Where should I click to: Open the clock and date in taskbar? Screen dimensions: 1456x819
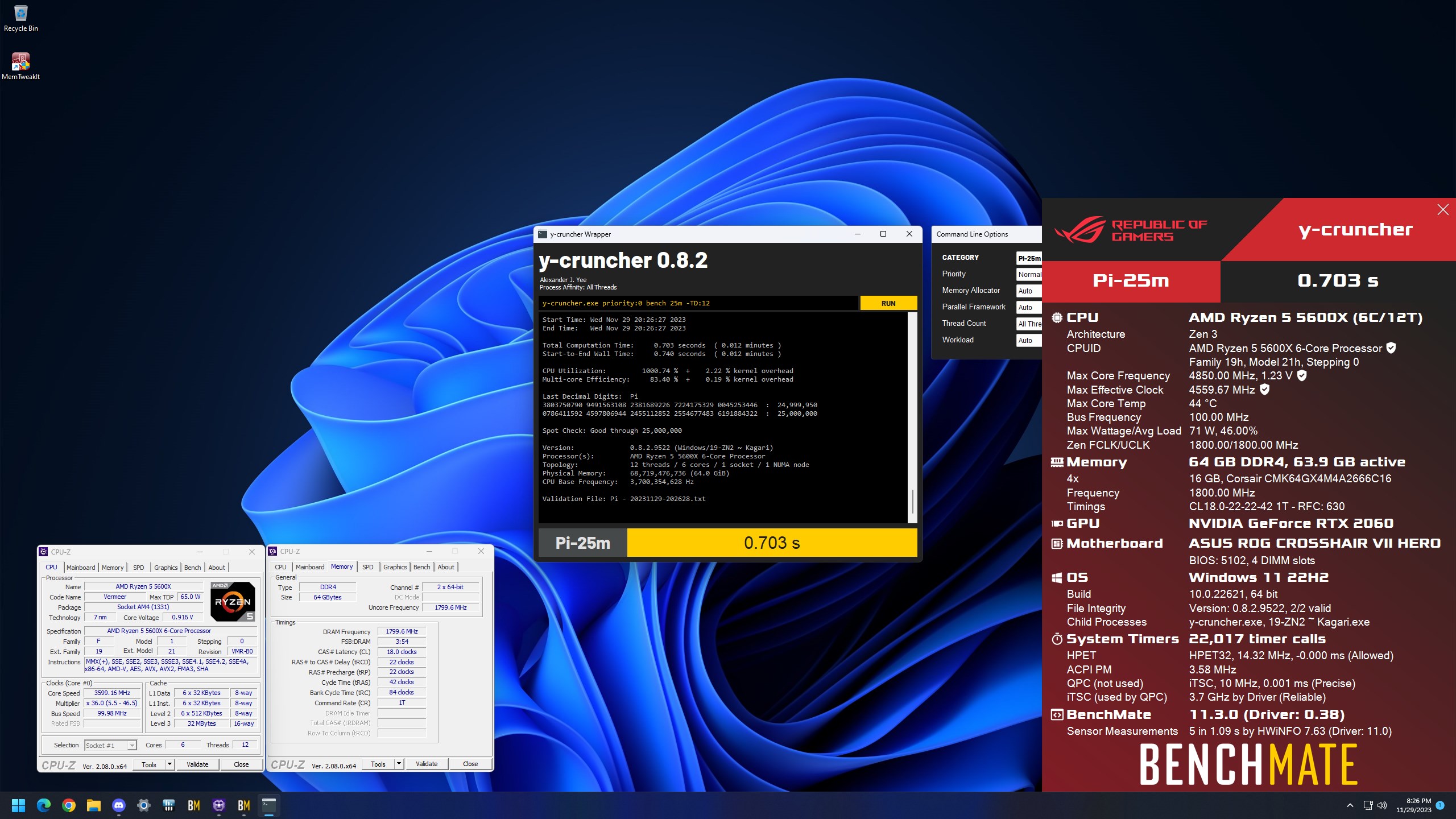click(1413, 805)
